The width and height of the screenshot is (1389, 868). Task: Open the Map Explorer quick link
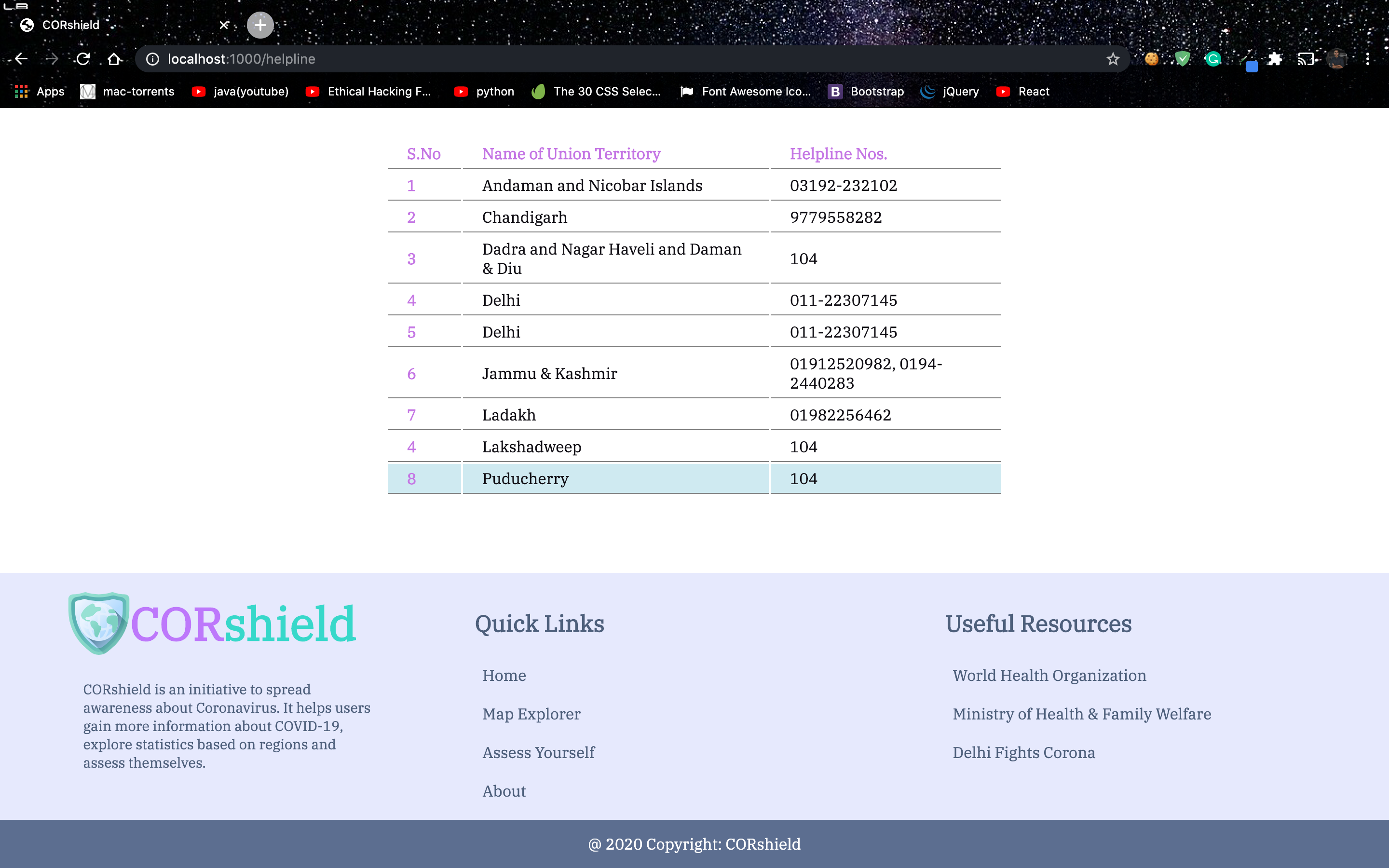(x=531, y=714)
